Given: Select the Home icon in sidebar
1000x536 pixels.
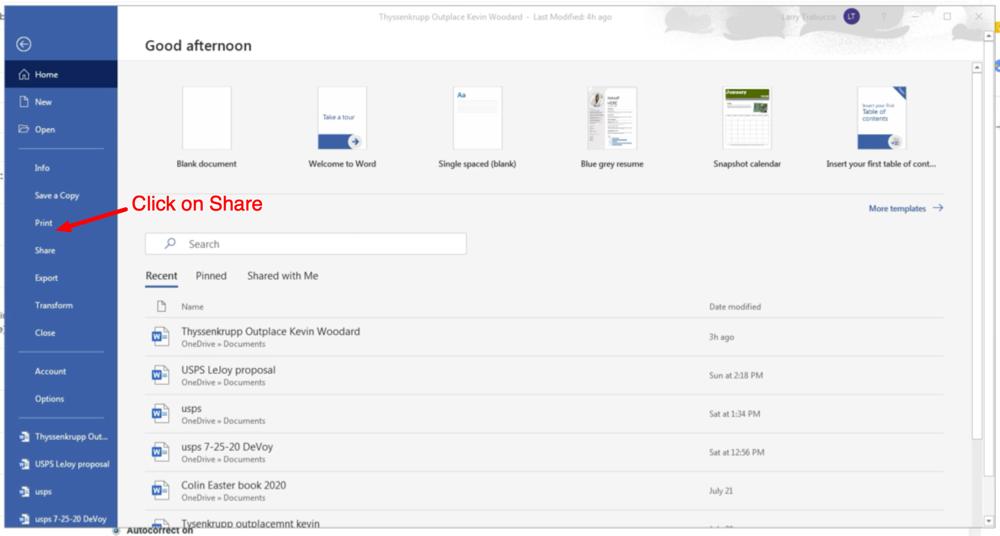Looking at the screenshot, I should pyautogui.click(x=24, y=75).
